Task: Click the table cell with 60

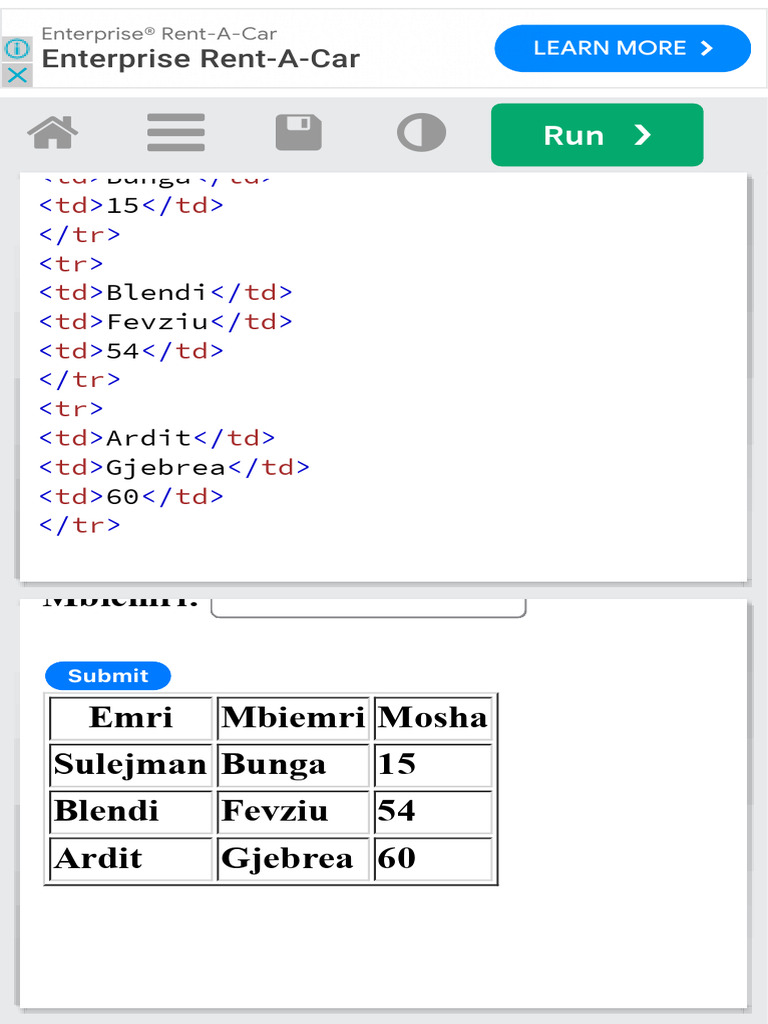Action: pyautogui.click(x=433, y=859)
